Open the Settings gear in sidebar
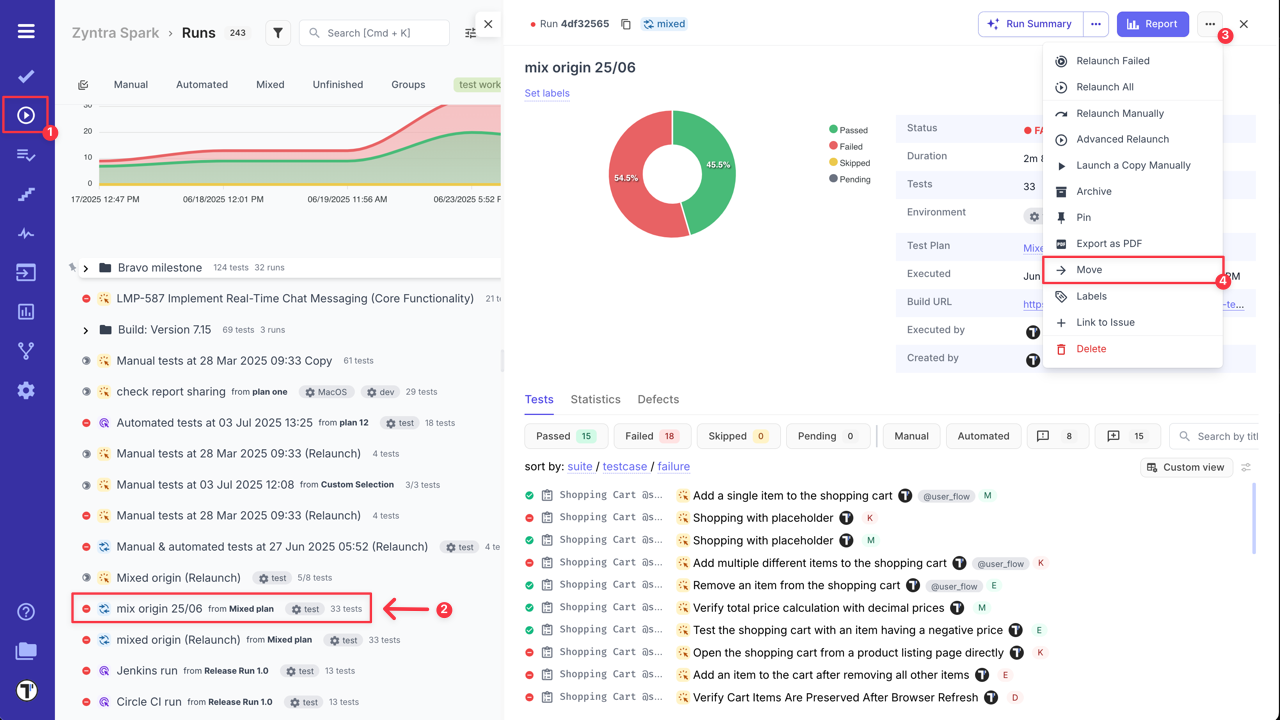The height and width of the screenshot is (720, 1280). coord(26,391)
